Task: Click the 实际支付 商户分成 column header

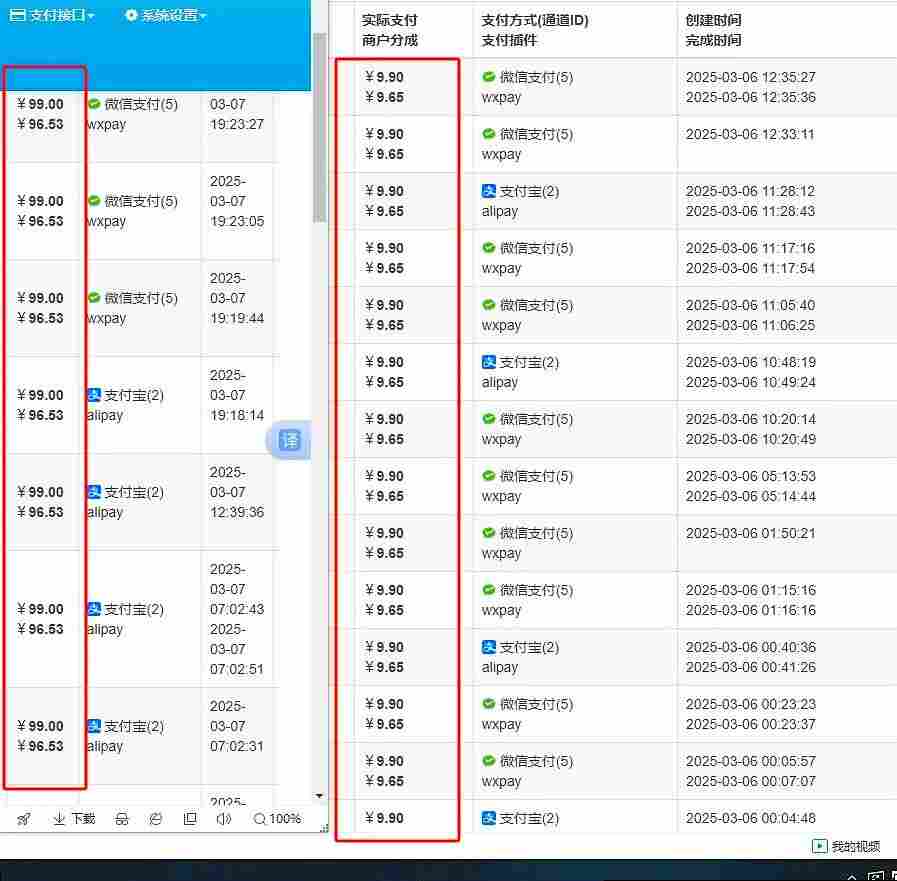Action: point(390,30)
